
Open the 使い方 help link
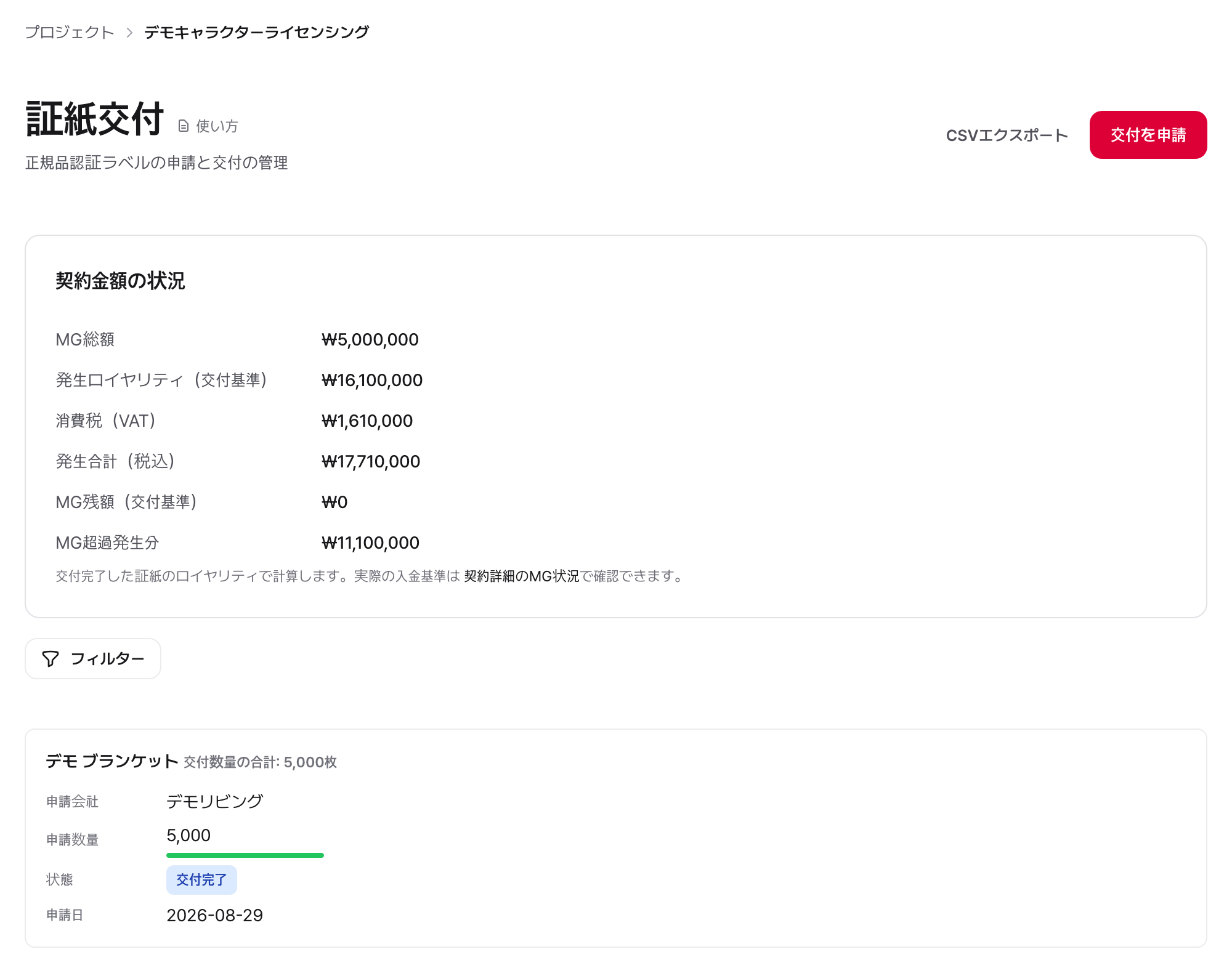pos(208,126)
